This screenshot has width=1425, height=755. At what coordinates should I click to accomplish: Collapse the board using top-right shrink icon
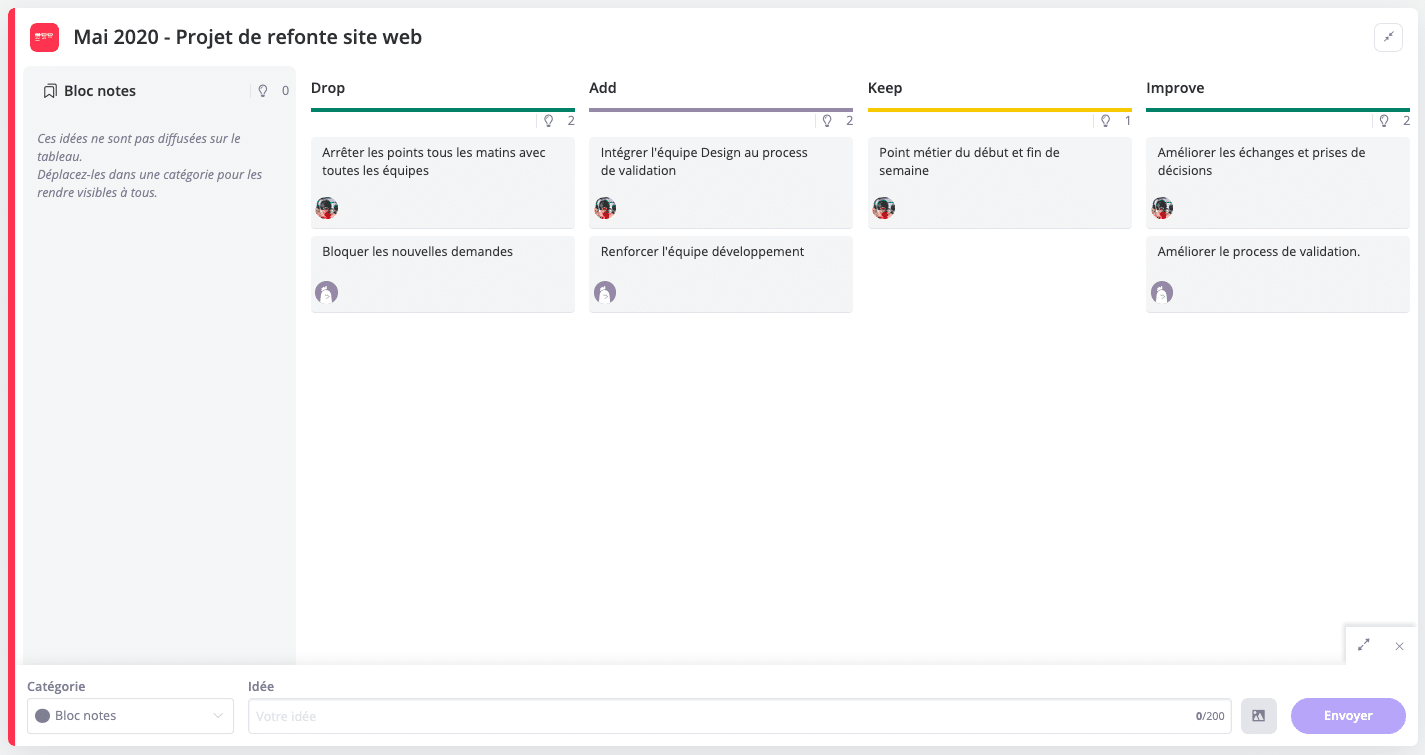click(1388, 38)
